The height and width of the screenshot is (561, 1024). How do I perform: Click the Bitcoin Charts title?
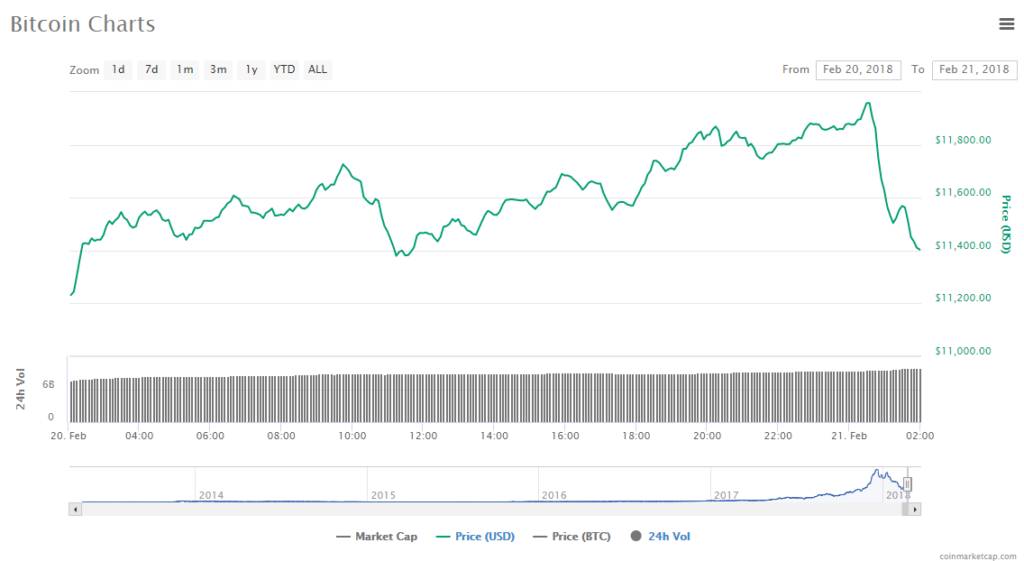point(83,24)
